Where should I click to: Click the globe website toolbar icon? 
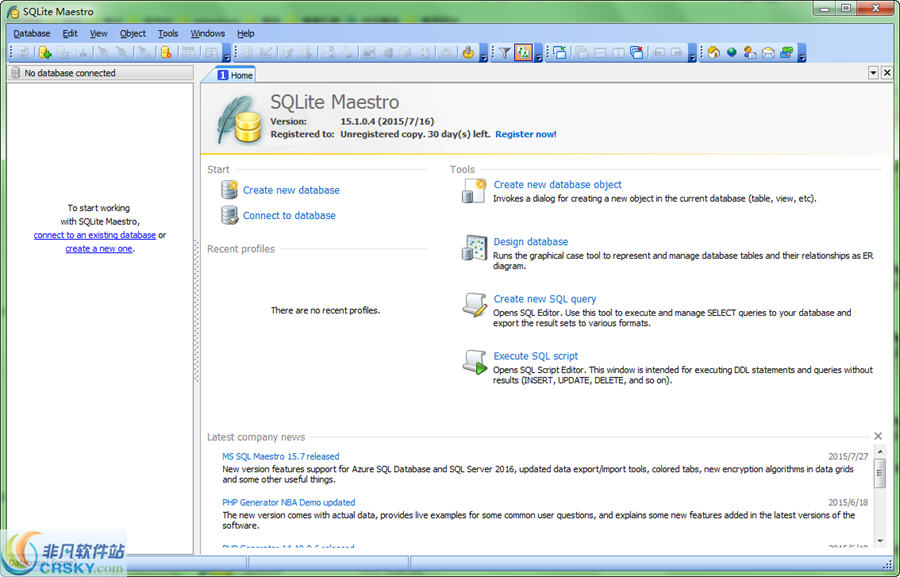(x=732, y=53)
